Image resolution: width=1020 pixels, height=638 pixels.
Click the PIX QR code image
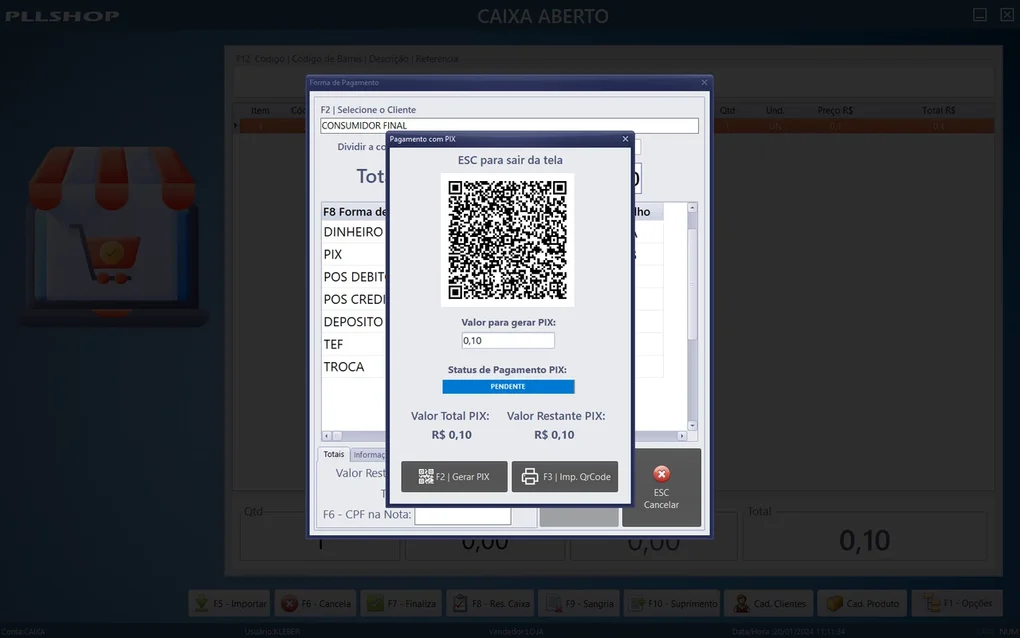[507, 240]
